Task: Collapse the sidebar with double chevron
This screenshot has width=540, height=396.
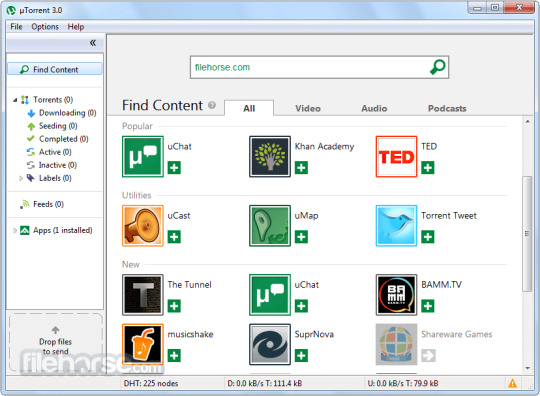Action: pos(93,43)
